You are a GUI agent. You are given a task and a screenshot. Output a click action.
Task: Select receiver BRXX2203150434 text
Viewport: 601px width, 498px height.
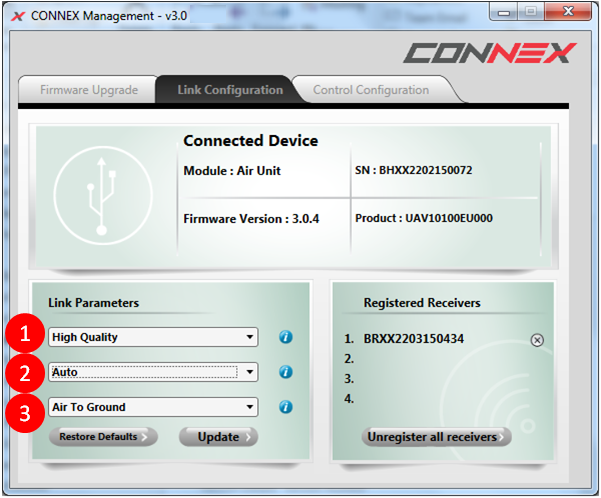click(x=414, y=339)
